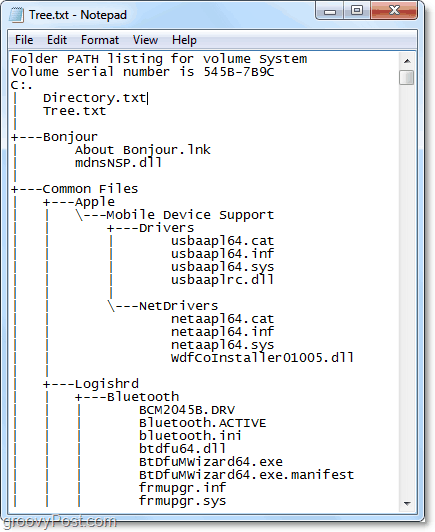This screenshot has width=435, height=532.
Task: Click the scroll up arrow
Action: (407, 61)
